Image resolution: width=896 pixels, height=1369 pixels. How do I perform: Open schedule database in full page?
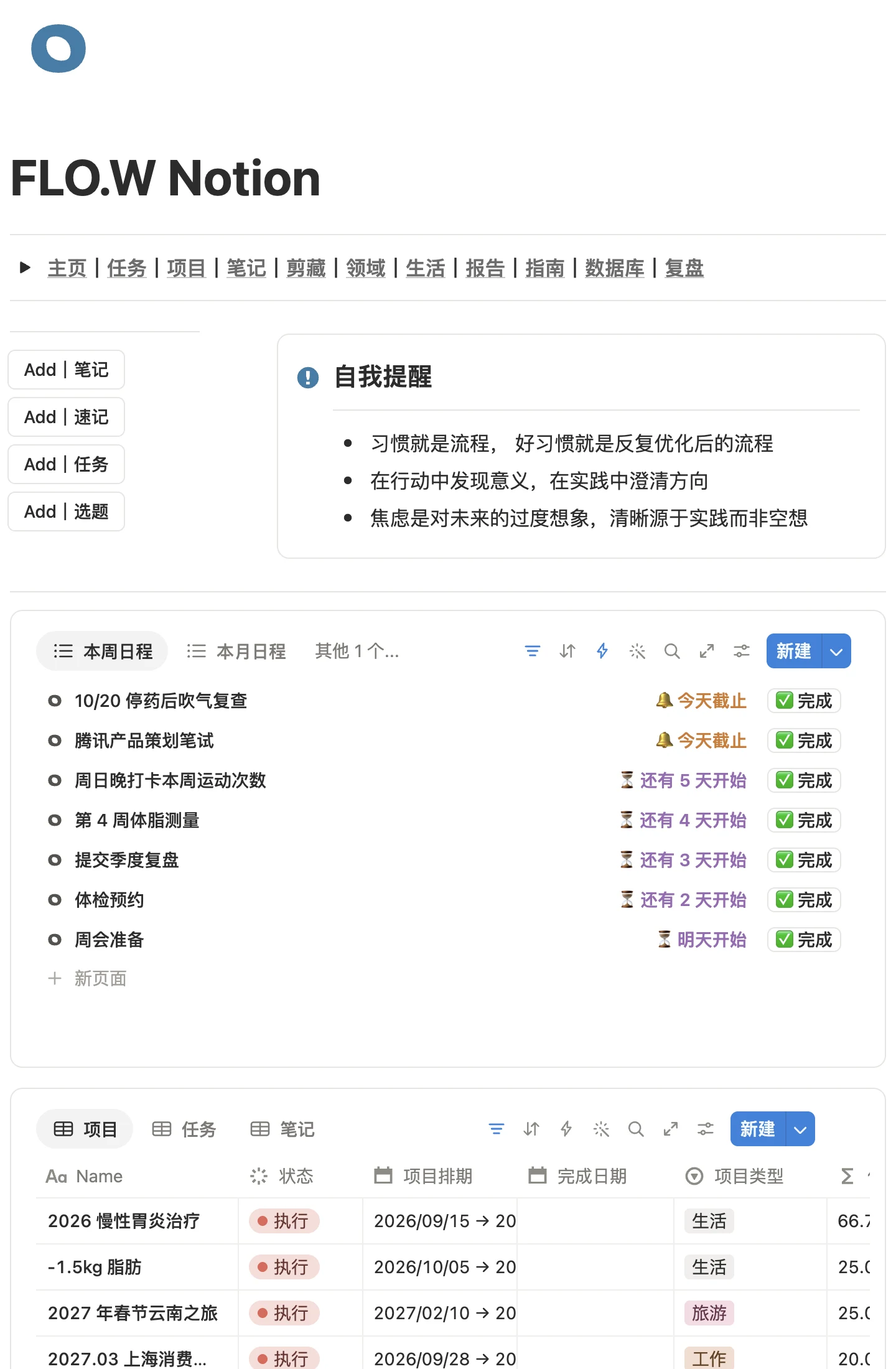[x=706, y=651]
